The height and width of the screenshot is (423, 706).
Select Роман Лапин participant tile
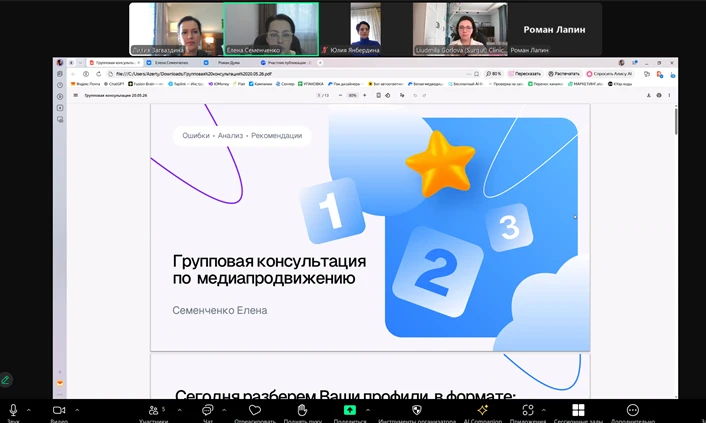[x=555, y=29]
